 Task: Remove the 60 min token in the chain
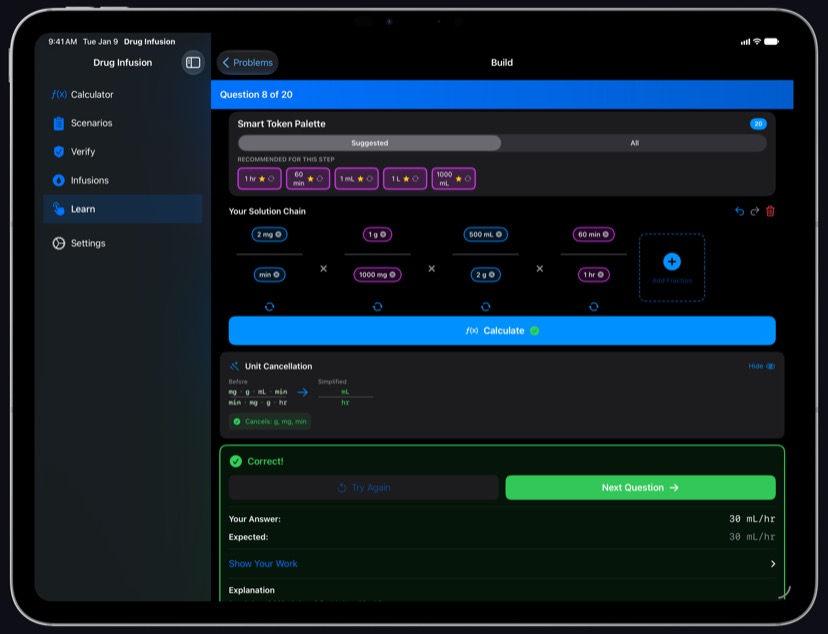[x=606, y=234]
